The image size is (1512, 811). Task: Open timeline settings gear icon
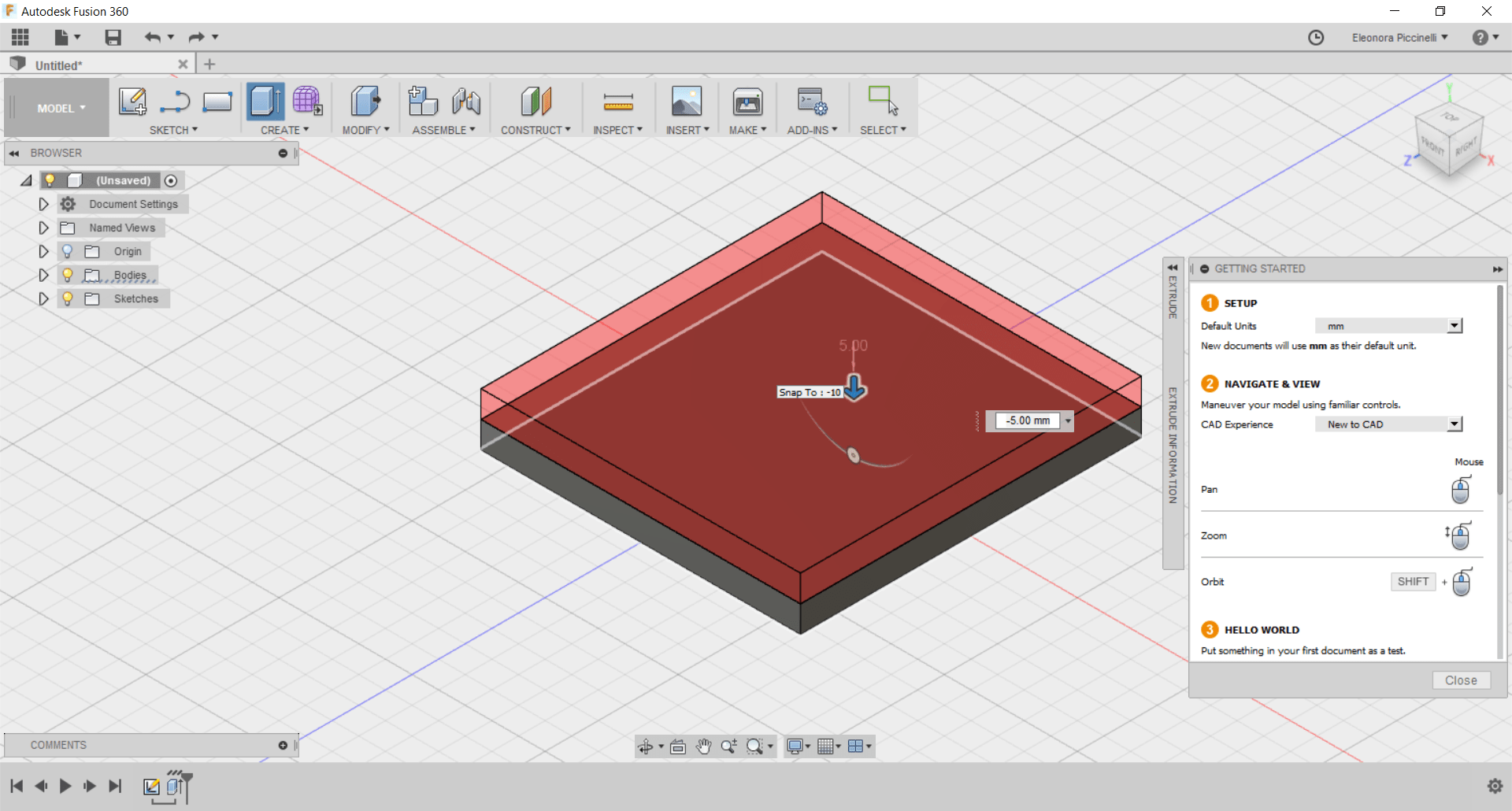1495,786
